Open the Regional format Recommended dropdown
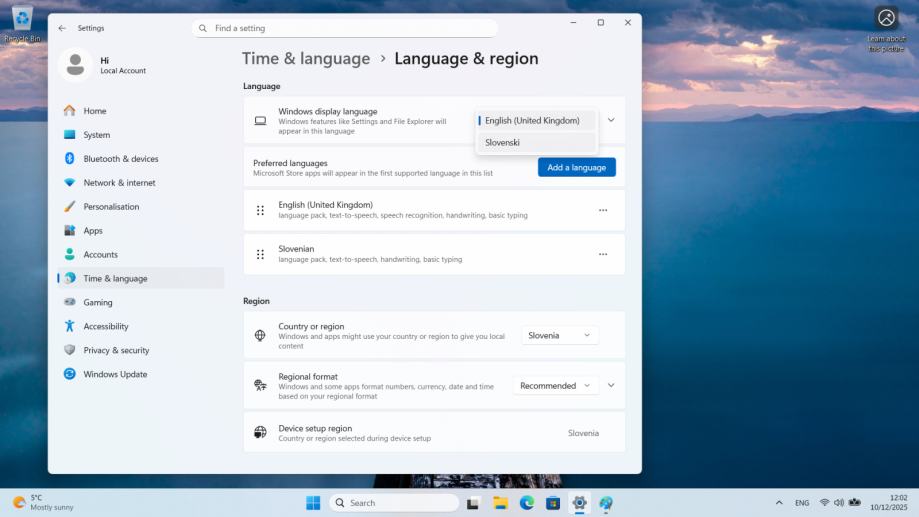919x517 pixels. point(555,385)
